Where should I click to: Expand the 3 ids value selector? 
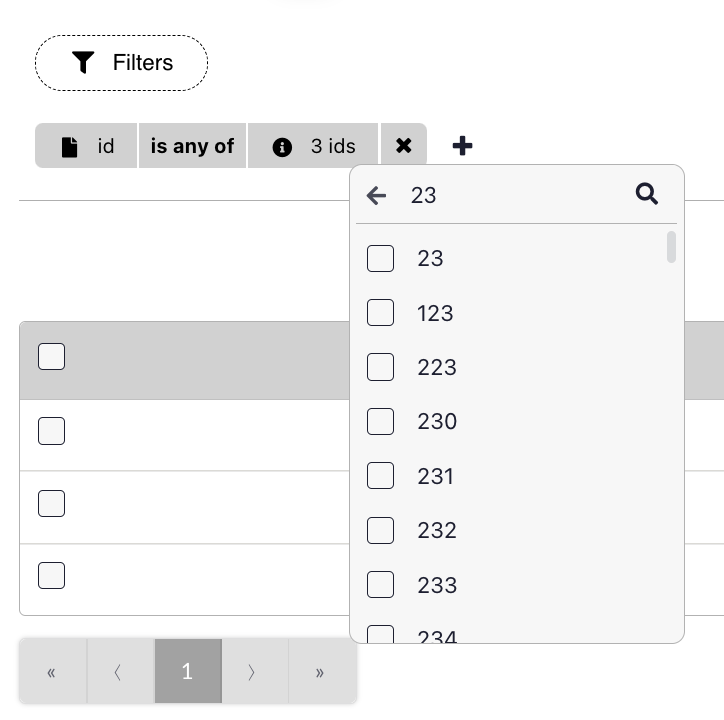[x=332, y=146]
